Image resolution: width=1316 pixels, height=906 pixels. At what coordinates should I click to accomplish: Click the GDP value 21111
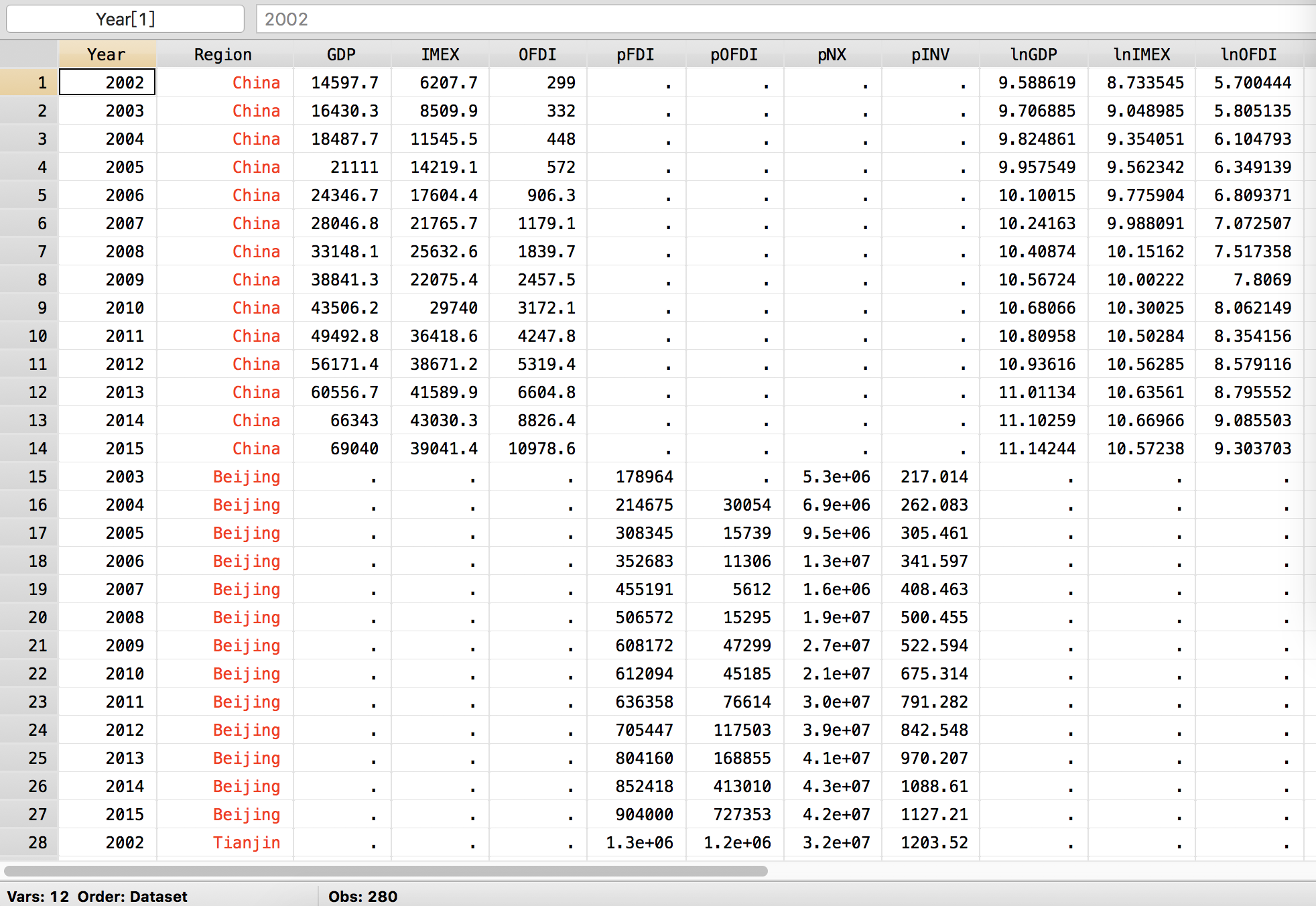354,167
